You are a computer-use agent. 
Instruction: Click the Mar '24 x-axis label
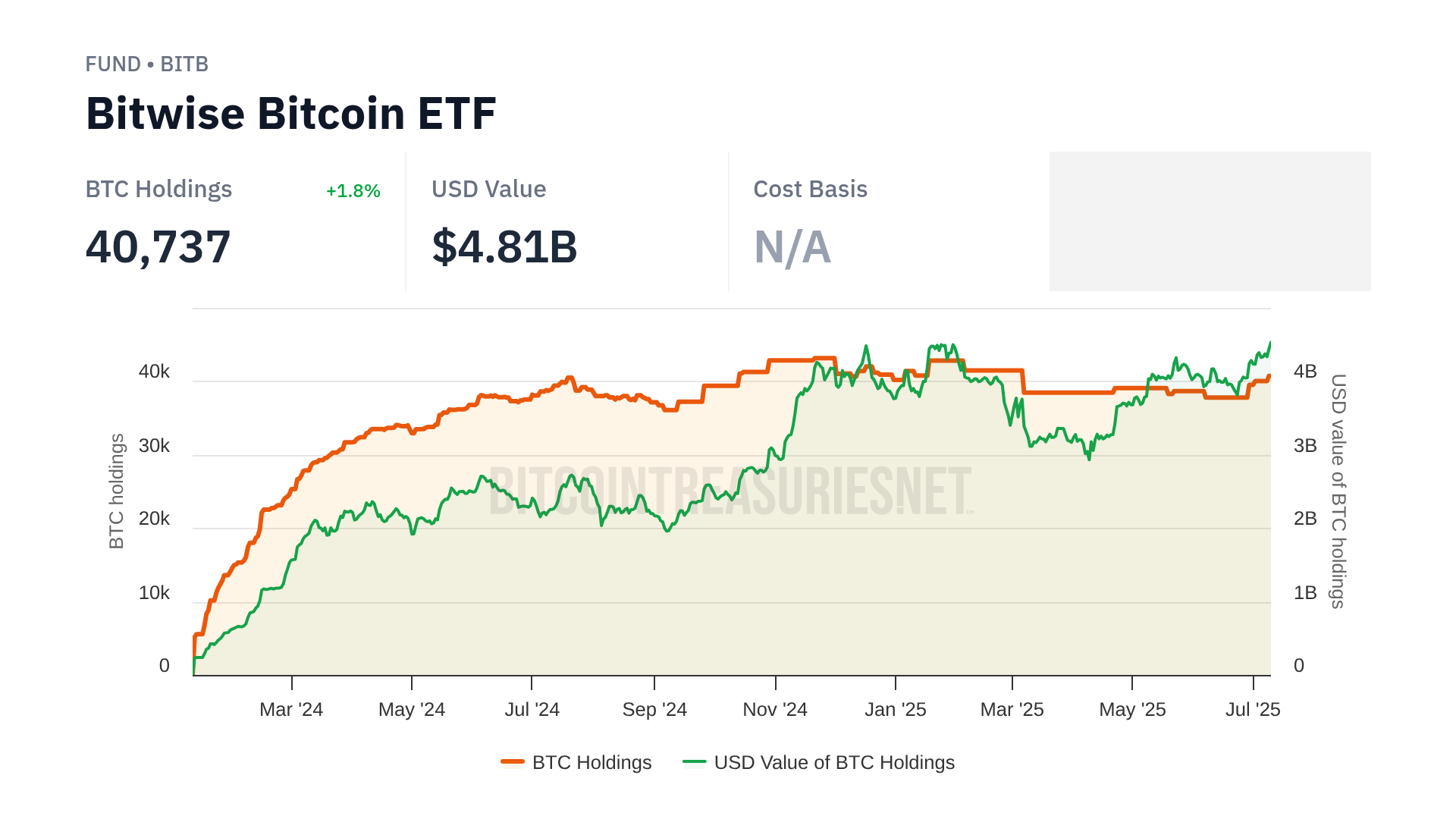pyautogui.click(x=291, y=710)
